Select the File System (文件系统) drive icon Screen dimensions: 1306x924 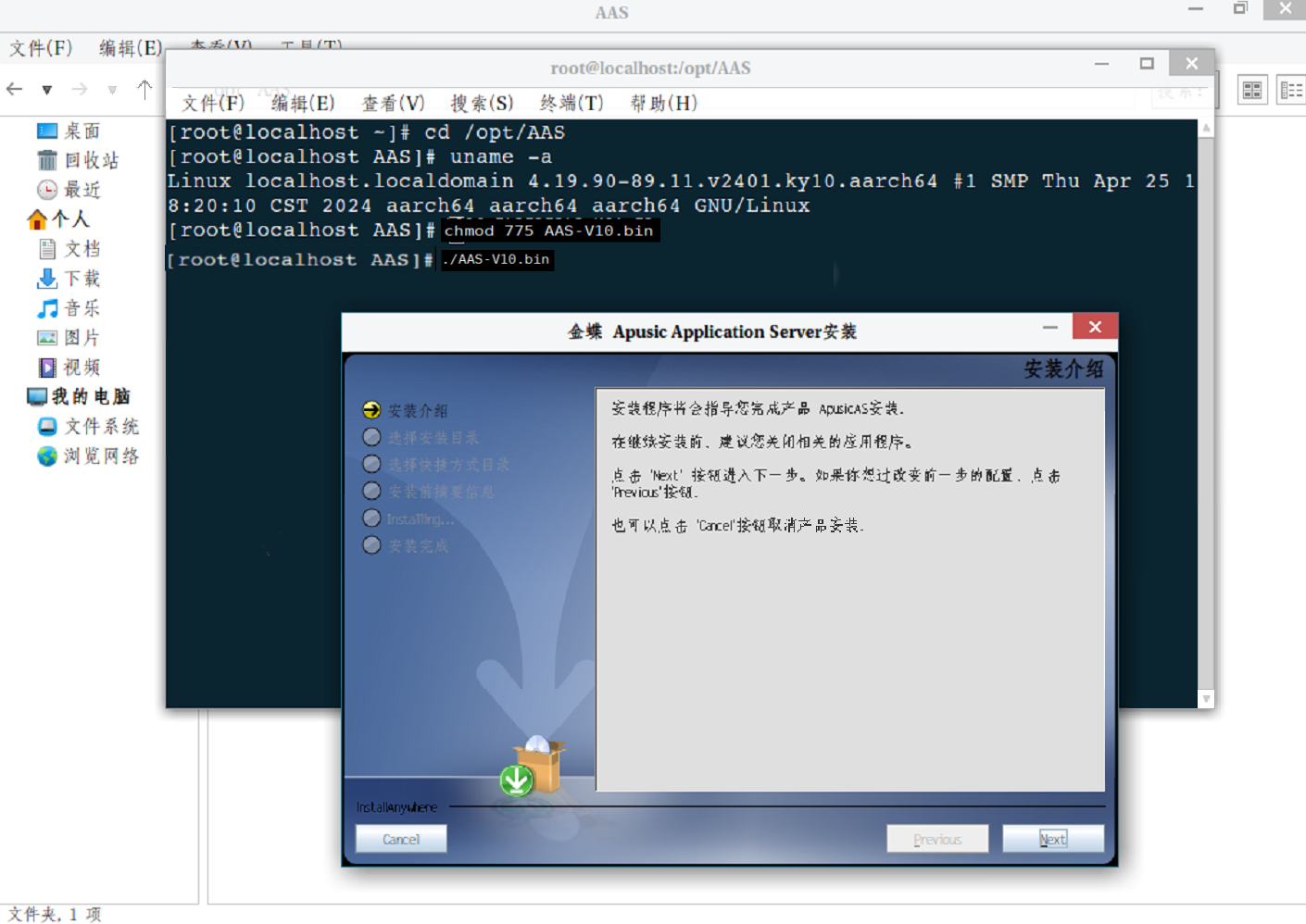(47, 427)
